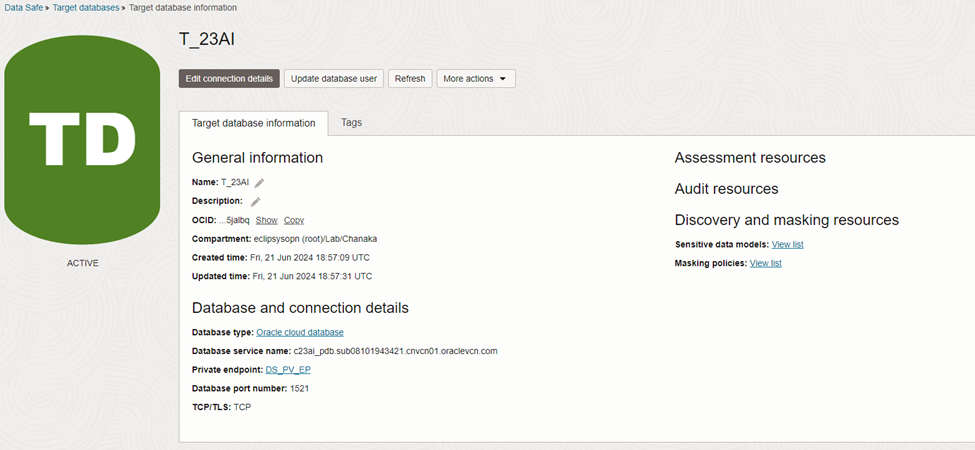Navigate to Target databases breadcrumb

(85, 8)
